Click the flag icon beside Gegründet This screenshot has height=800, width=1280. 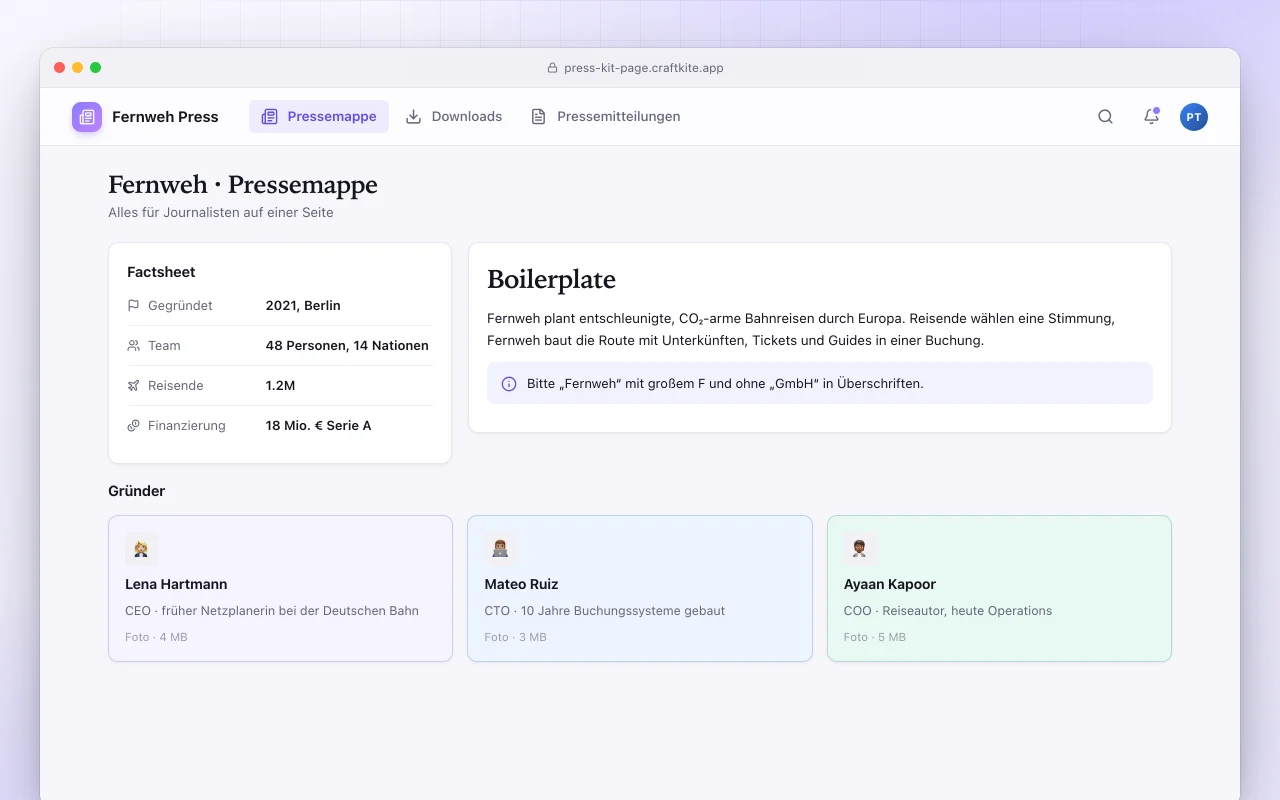coord(134,306)
